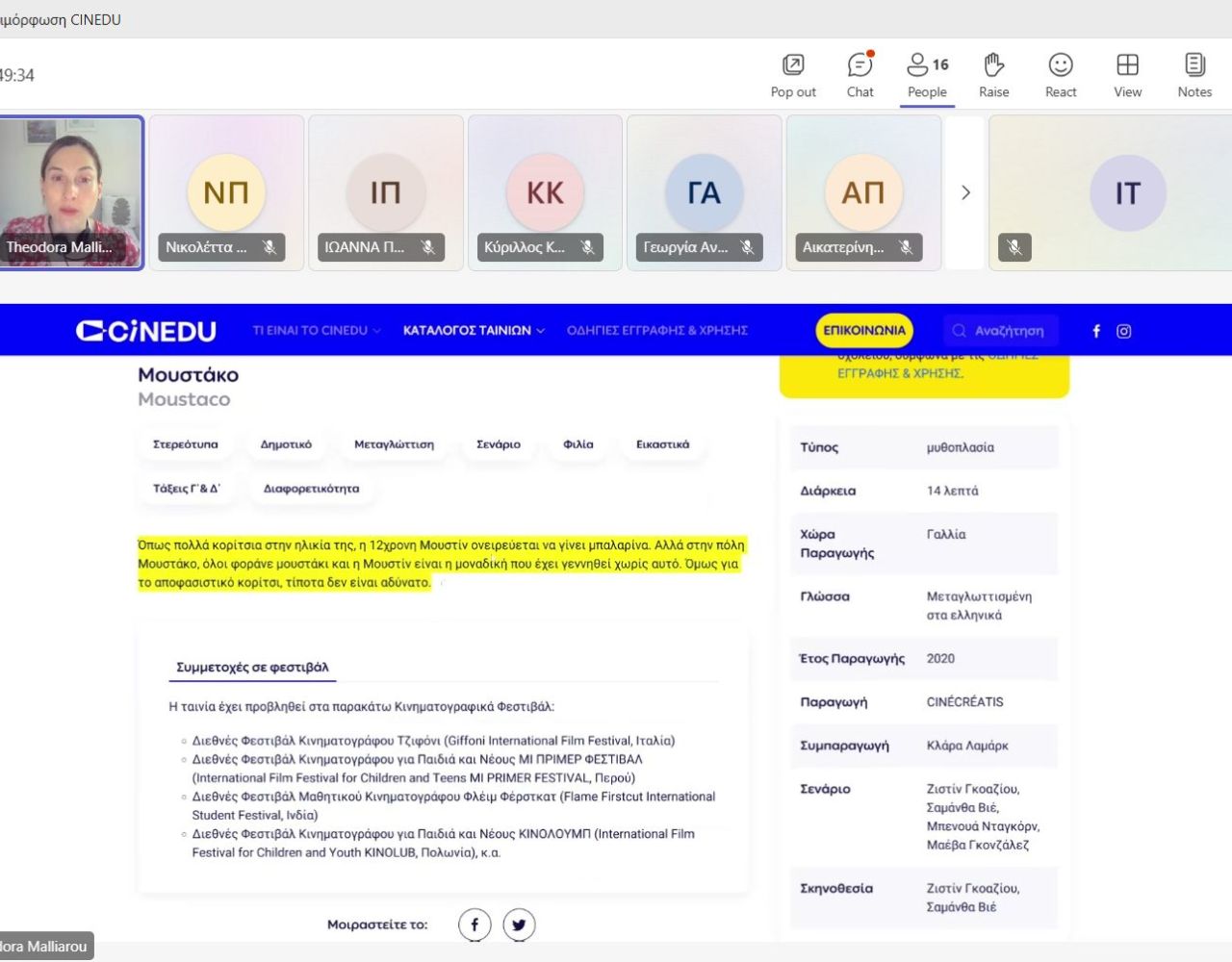Share the film on Facebook
The width and height of the screenshot is (1232, 962).
(475, 924)
